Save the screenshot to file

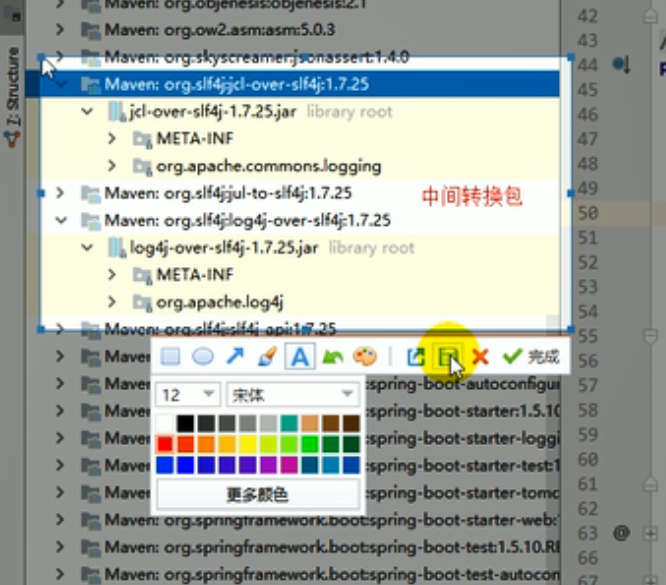(x=448, y=357)
